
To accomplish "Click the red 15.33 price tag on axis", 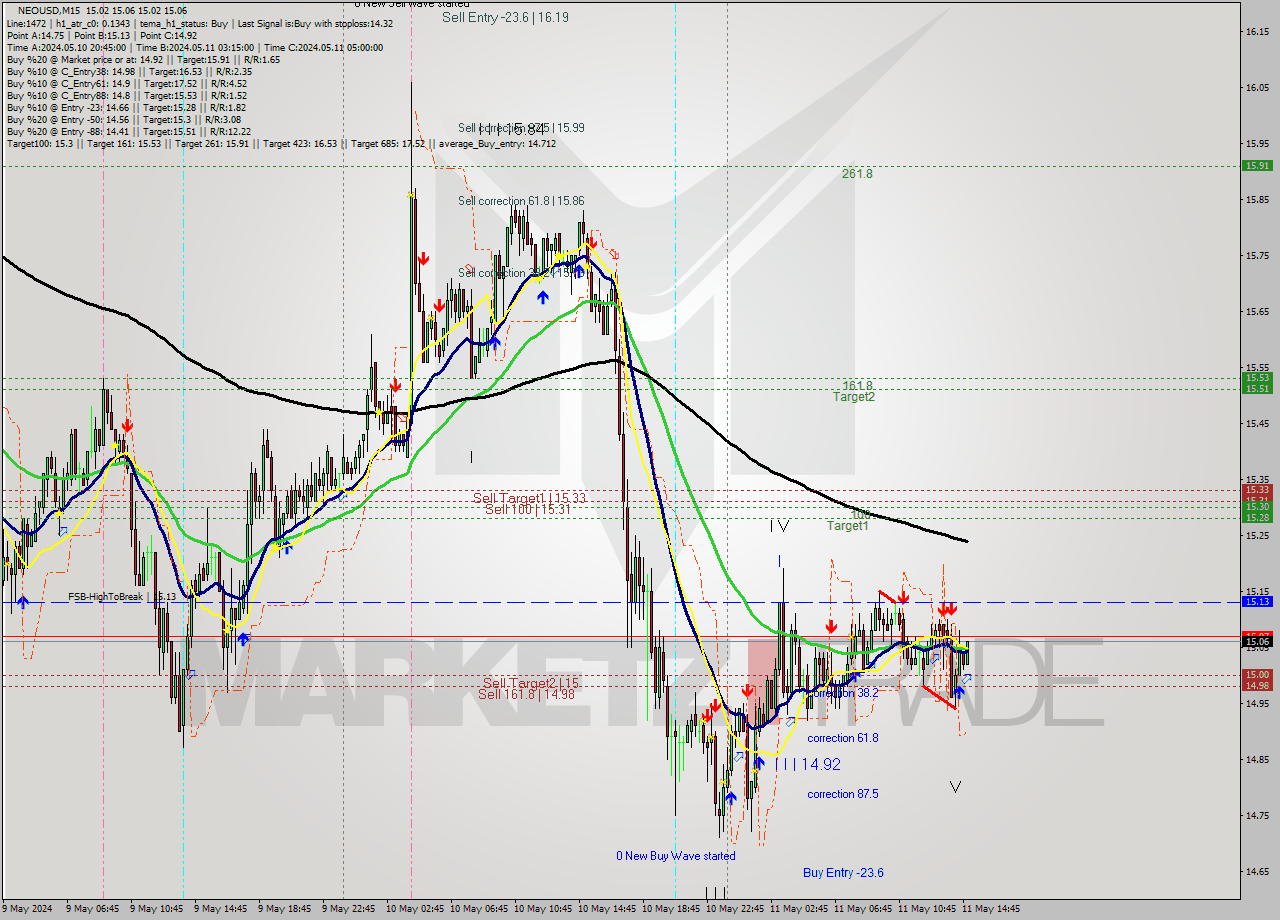I will 1256,490.
